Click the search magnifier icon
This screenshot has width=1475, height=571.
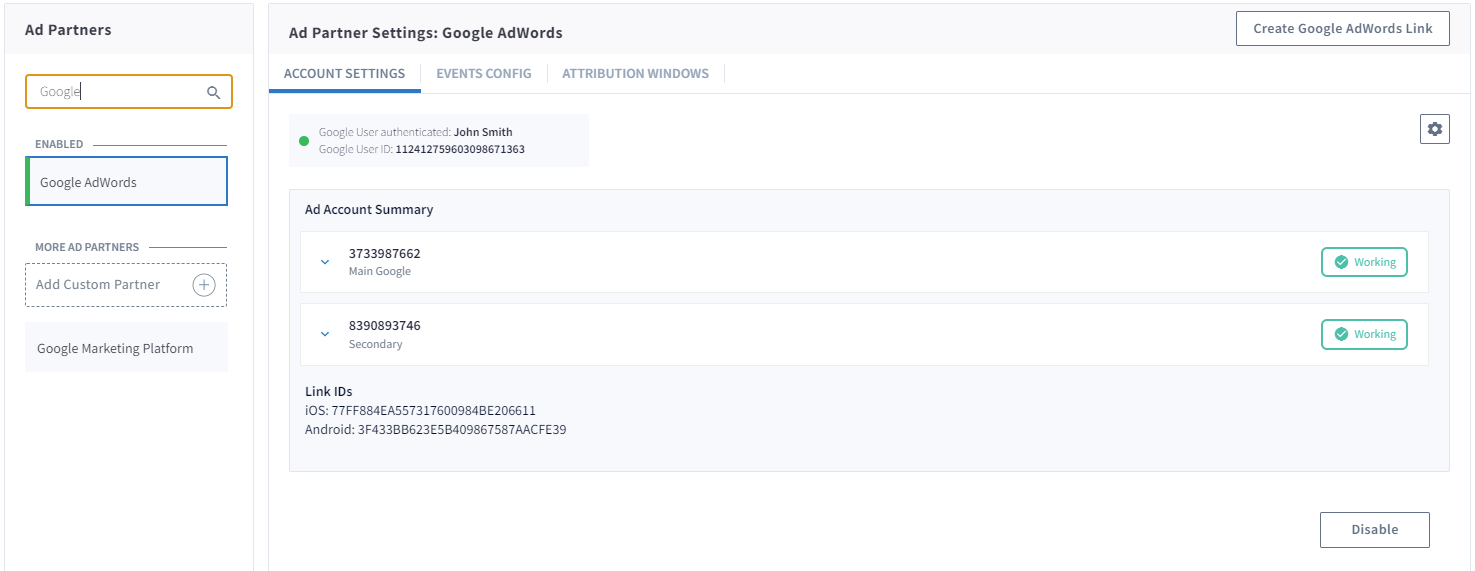point(213,92)
